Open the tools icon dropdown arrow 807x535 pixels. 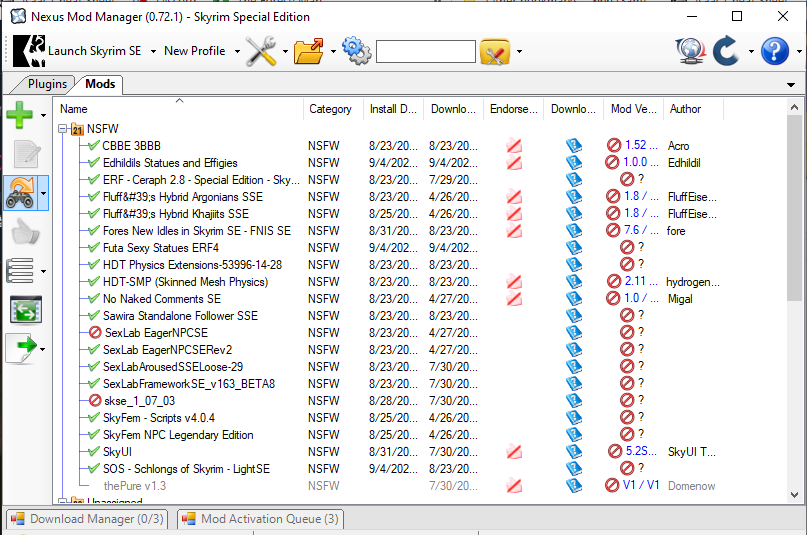285,51
